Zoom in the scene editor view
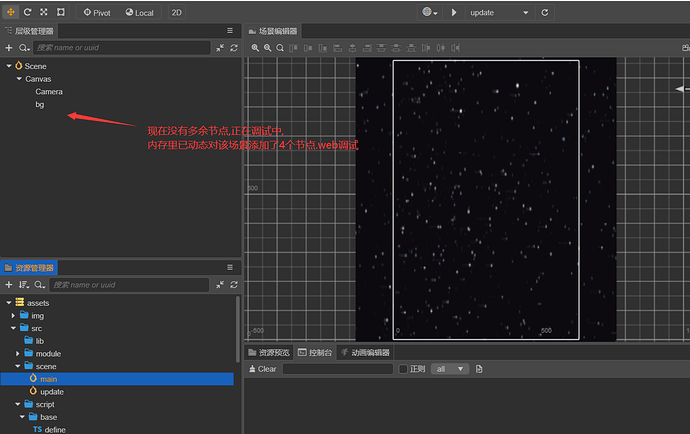The image size is (690, 434). pyautogui.click(x=255, y=48)
